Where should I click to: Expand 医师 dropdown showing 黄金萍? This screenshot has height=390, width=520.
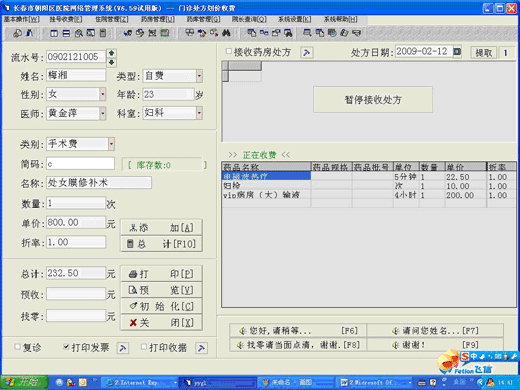(103, 113)
